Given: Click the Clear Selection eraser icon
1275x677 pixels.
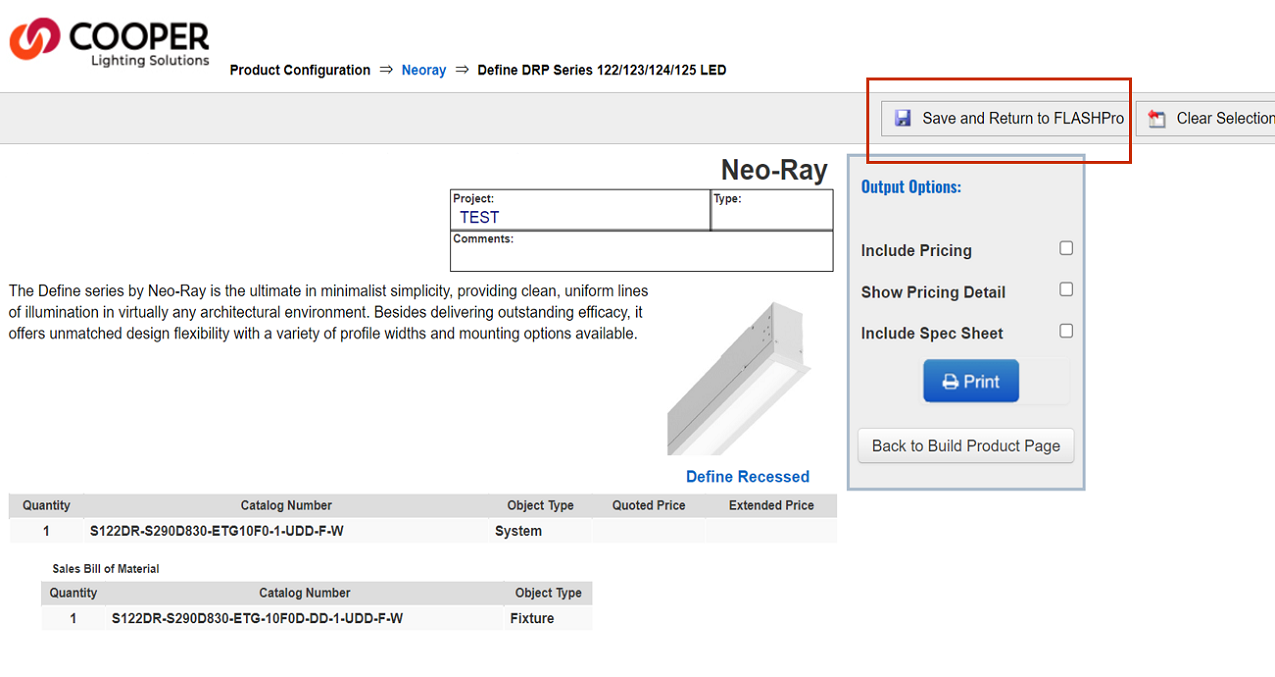Looking at the screenshot, I should [1157, 119].
